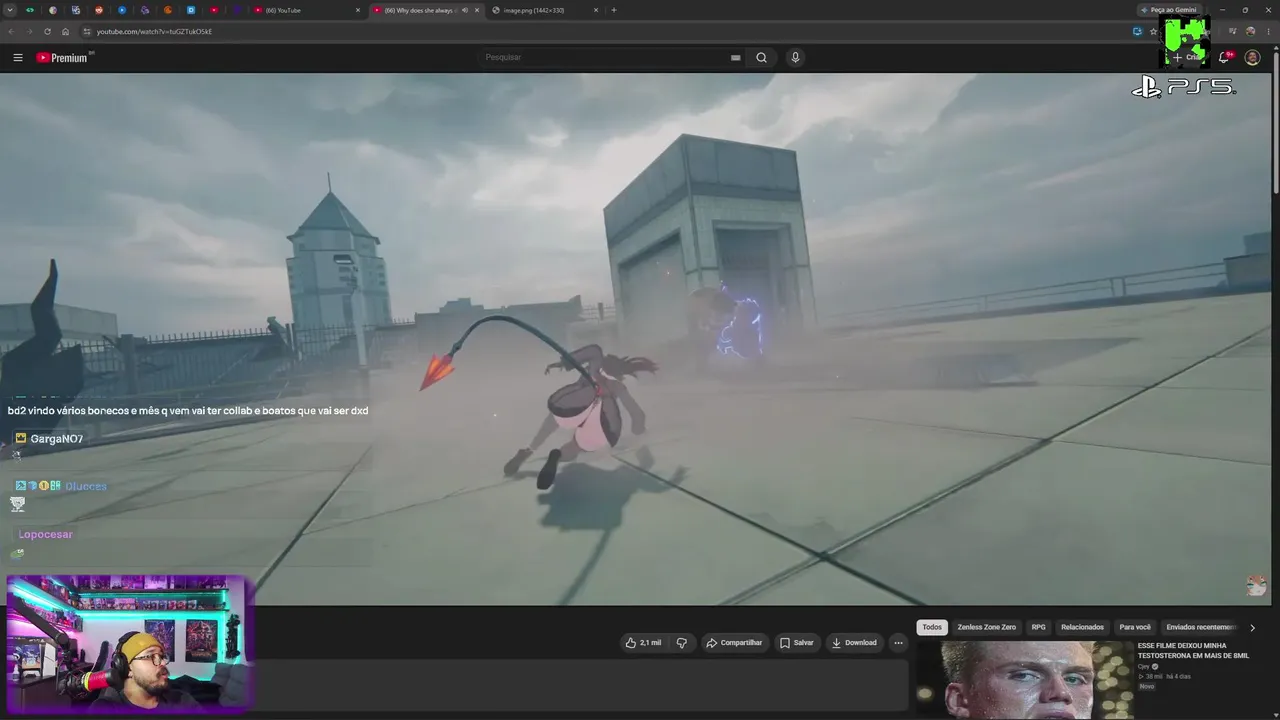Open the 'ESSE FILME DEIXOU MINHA TESTOSTERONA' video title

[1193, 650]
